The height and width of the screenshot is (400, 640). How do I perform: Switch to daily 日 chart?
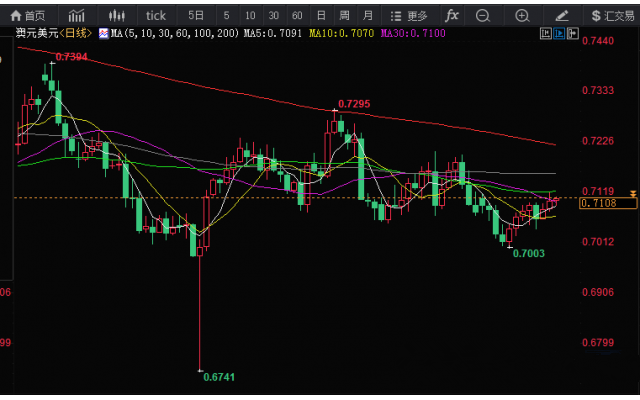tap(321, 16)
